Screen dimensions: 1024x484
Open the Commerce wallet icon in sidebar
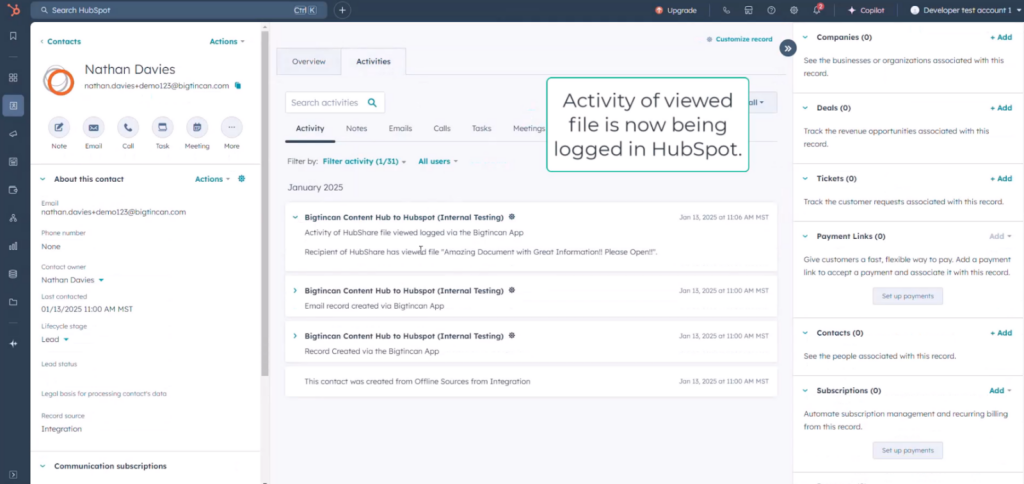click(x=13, y=190)
